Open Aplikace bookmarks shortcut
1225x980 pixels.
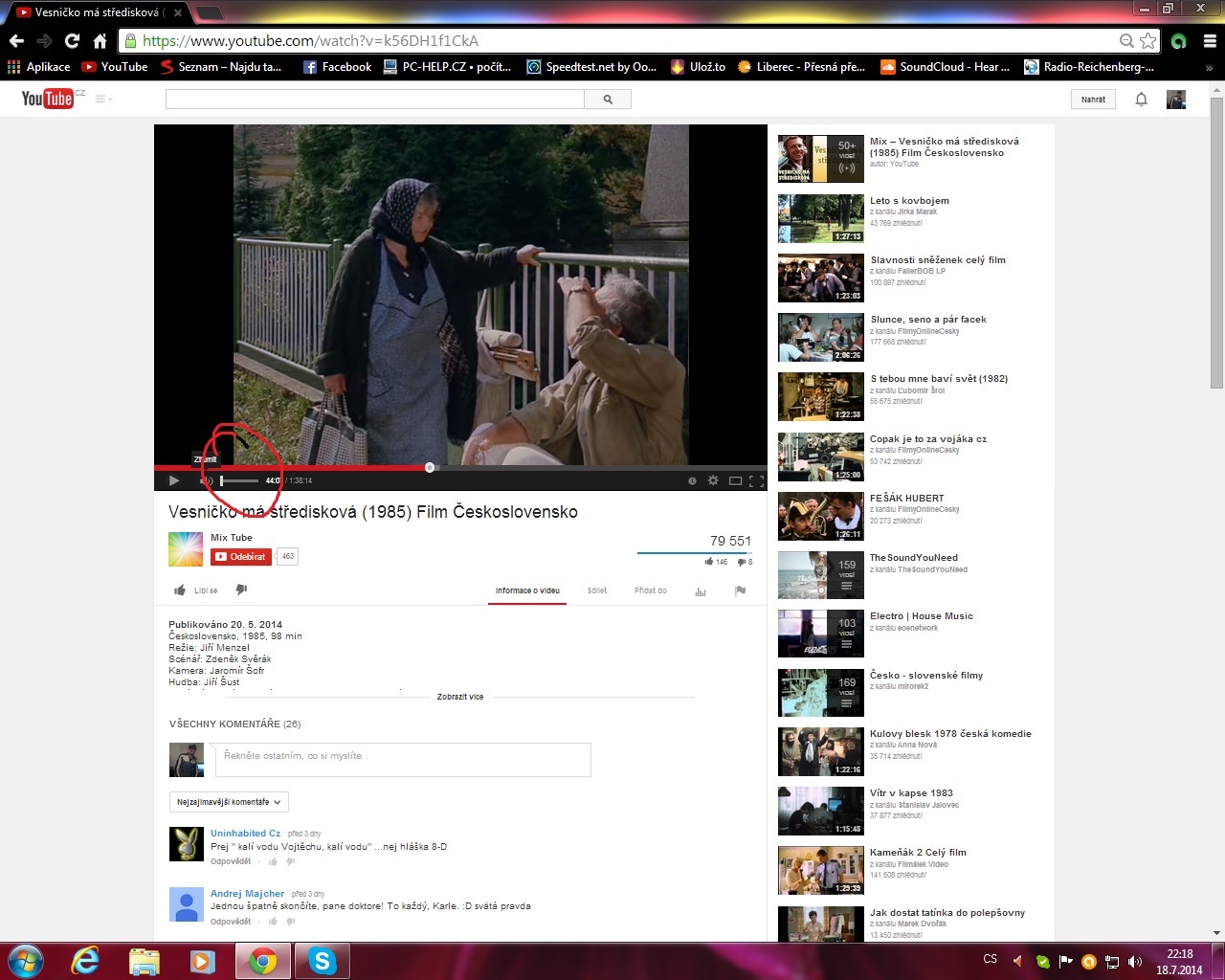[38, 67]
